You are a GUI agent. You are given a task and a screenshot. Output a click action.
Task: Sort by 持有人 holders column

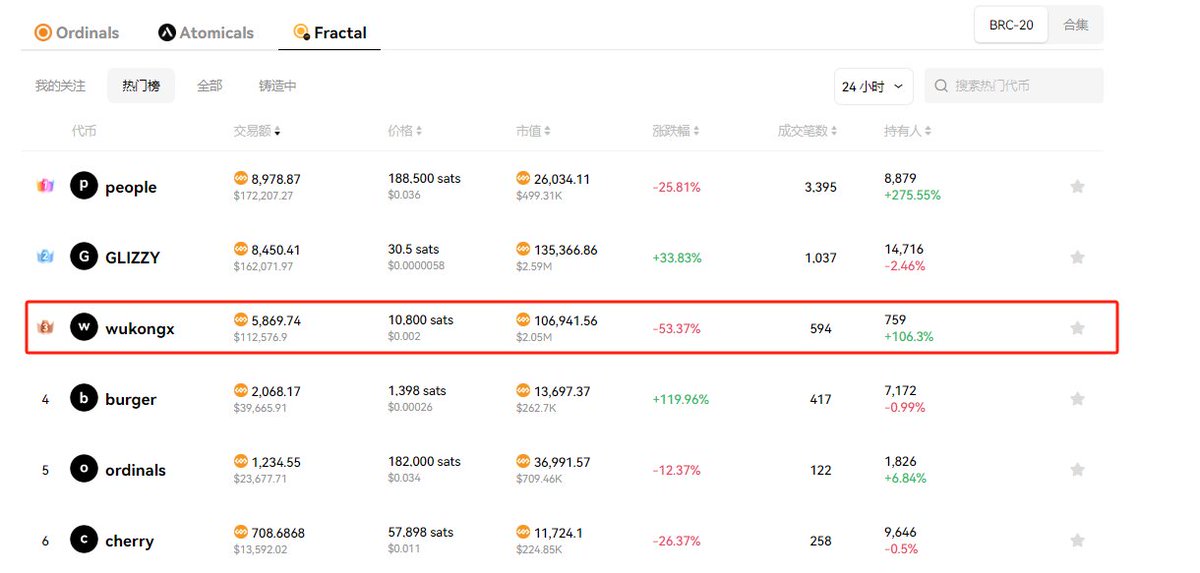tap(908, 131)
